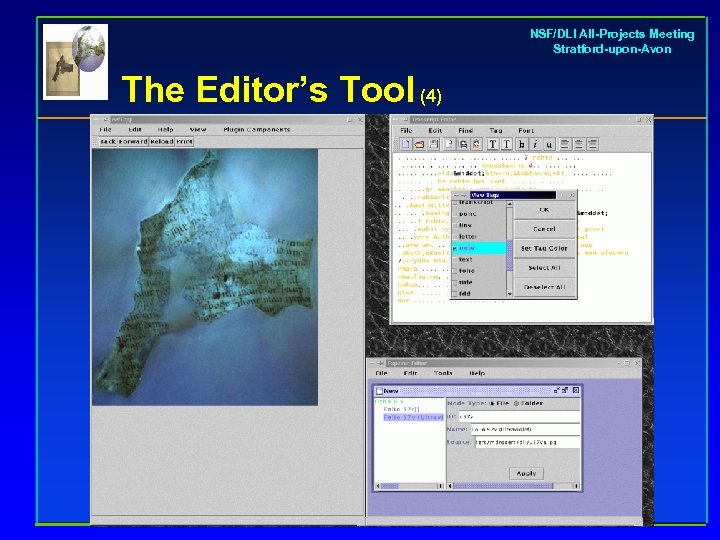The height and width of the screenshot is (540, 720).
Task: Click the tag list scroll down arrow
Action: click(509, 293)
